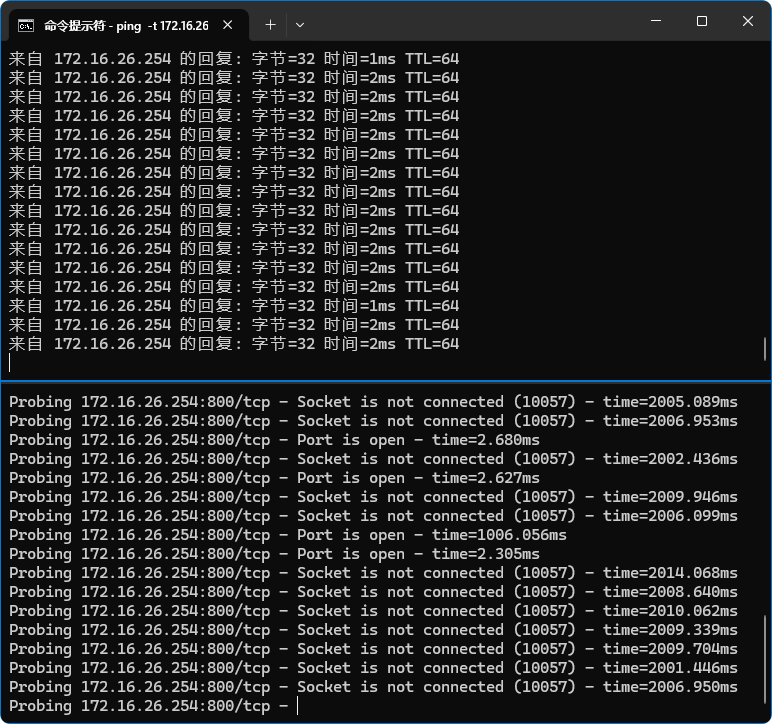Image resolution: width=772 pixels, height=724 pixels.
Task: Click the line showing time=1006.056ms
Action: pos(288,535)
